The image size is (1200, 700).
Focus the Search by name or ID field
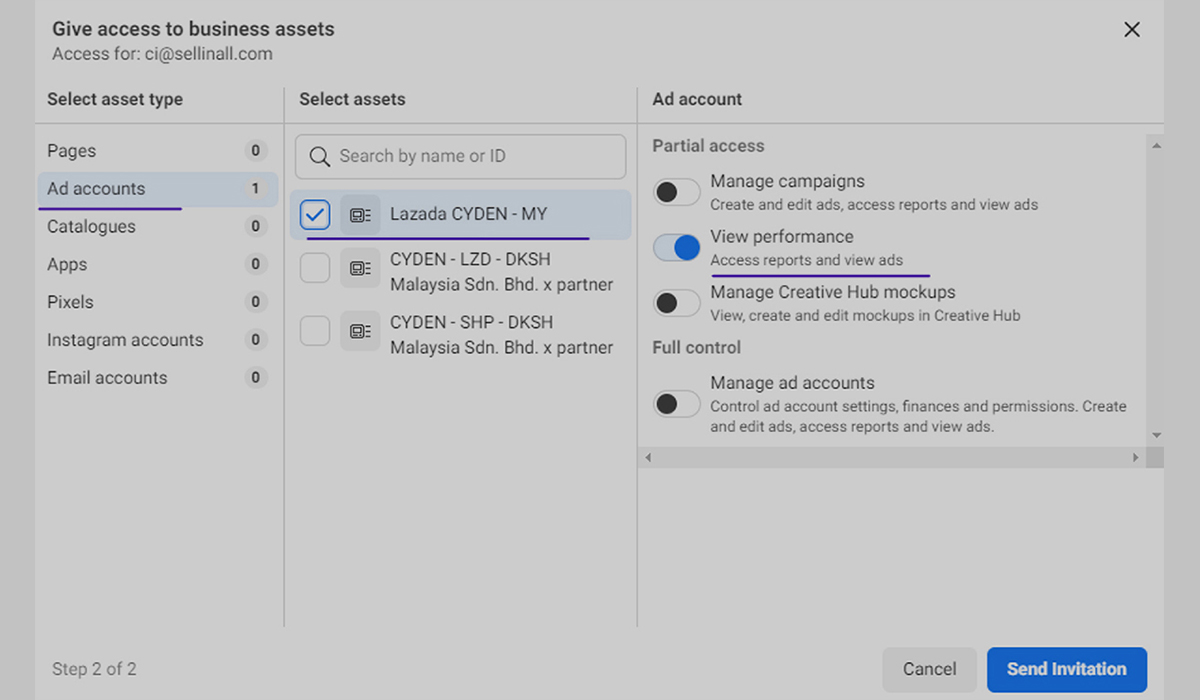(460, 157)
